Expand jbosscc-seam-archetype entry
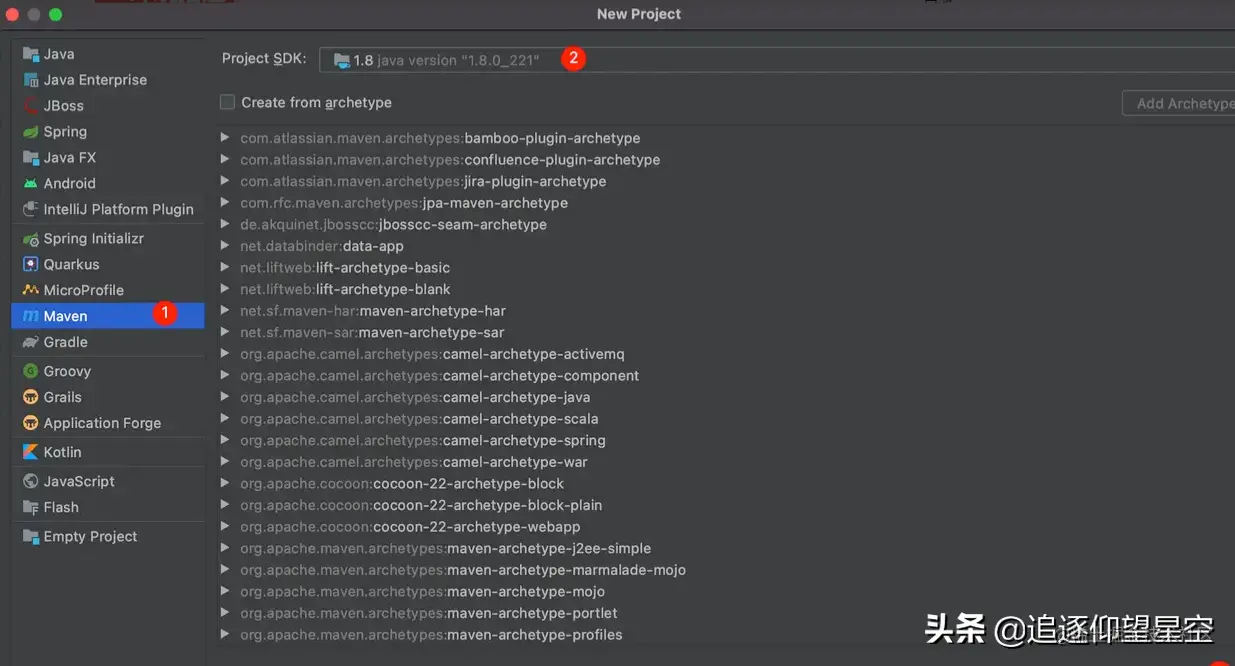 [225, 224]
